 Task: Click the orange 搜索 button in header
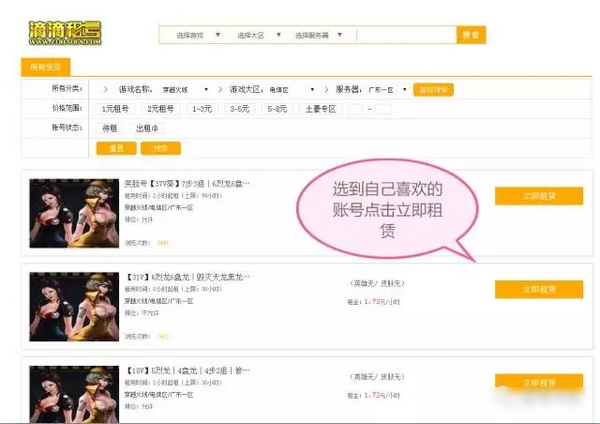coord(471,35)
